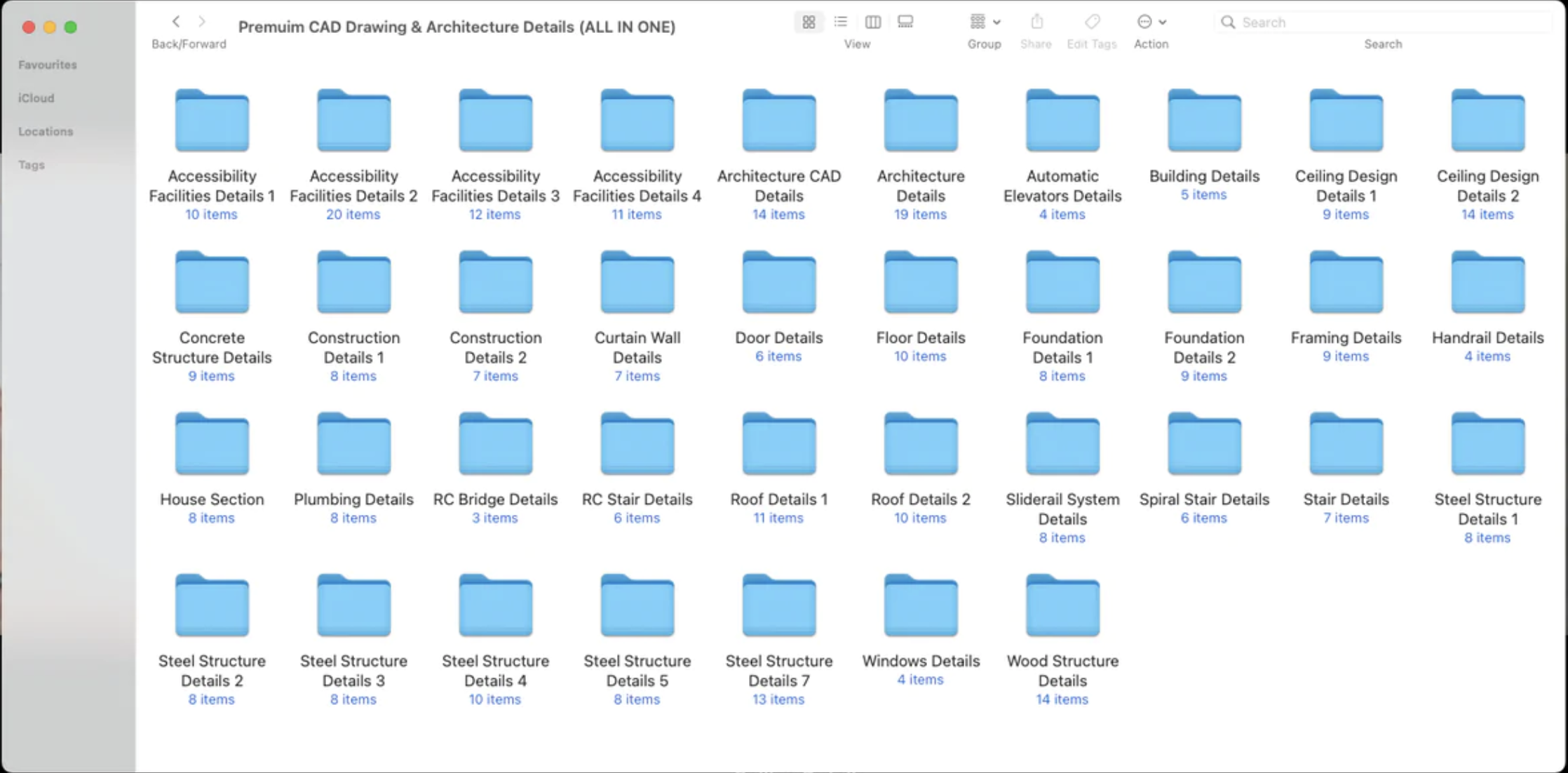The image size is (1568, 773).
Task: Expand the Favourites sidebar section
Action: (x=48, y=65)
